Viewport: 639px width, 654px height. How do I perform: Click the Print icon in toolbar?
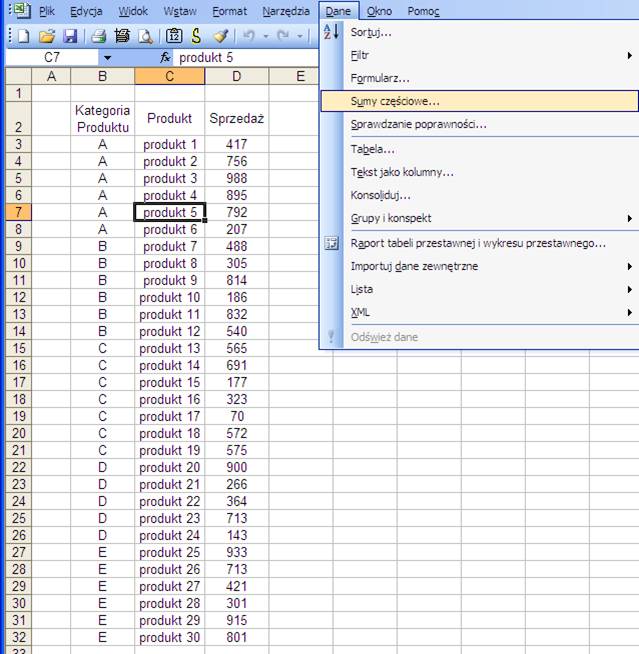[x=98, y=36]
